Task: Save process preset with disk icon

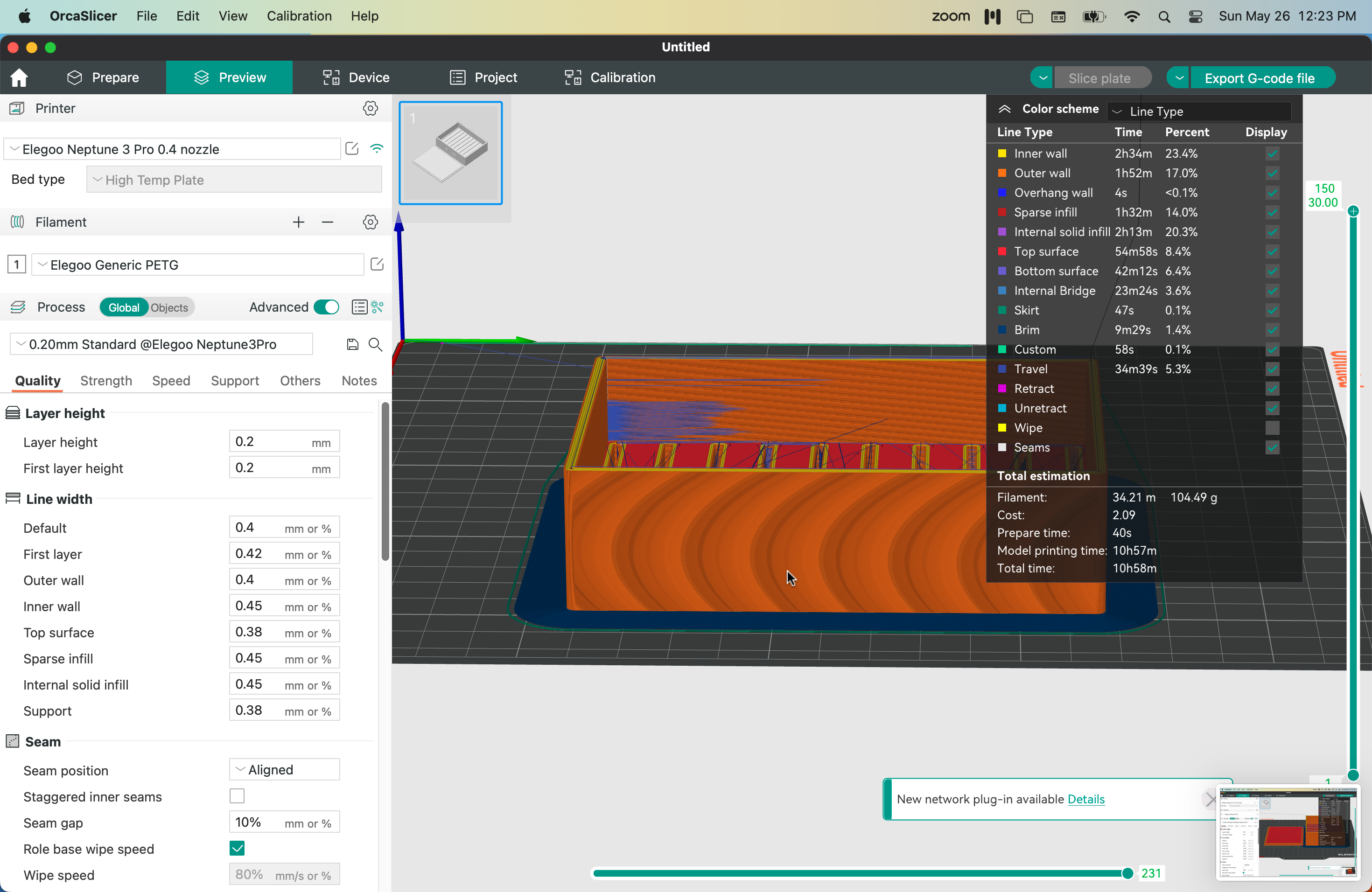Action: [x=352, y=344]
